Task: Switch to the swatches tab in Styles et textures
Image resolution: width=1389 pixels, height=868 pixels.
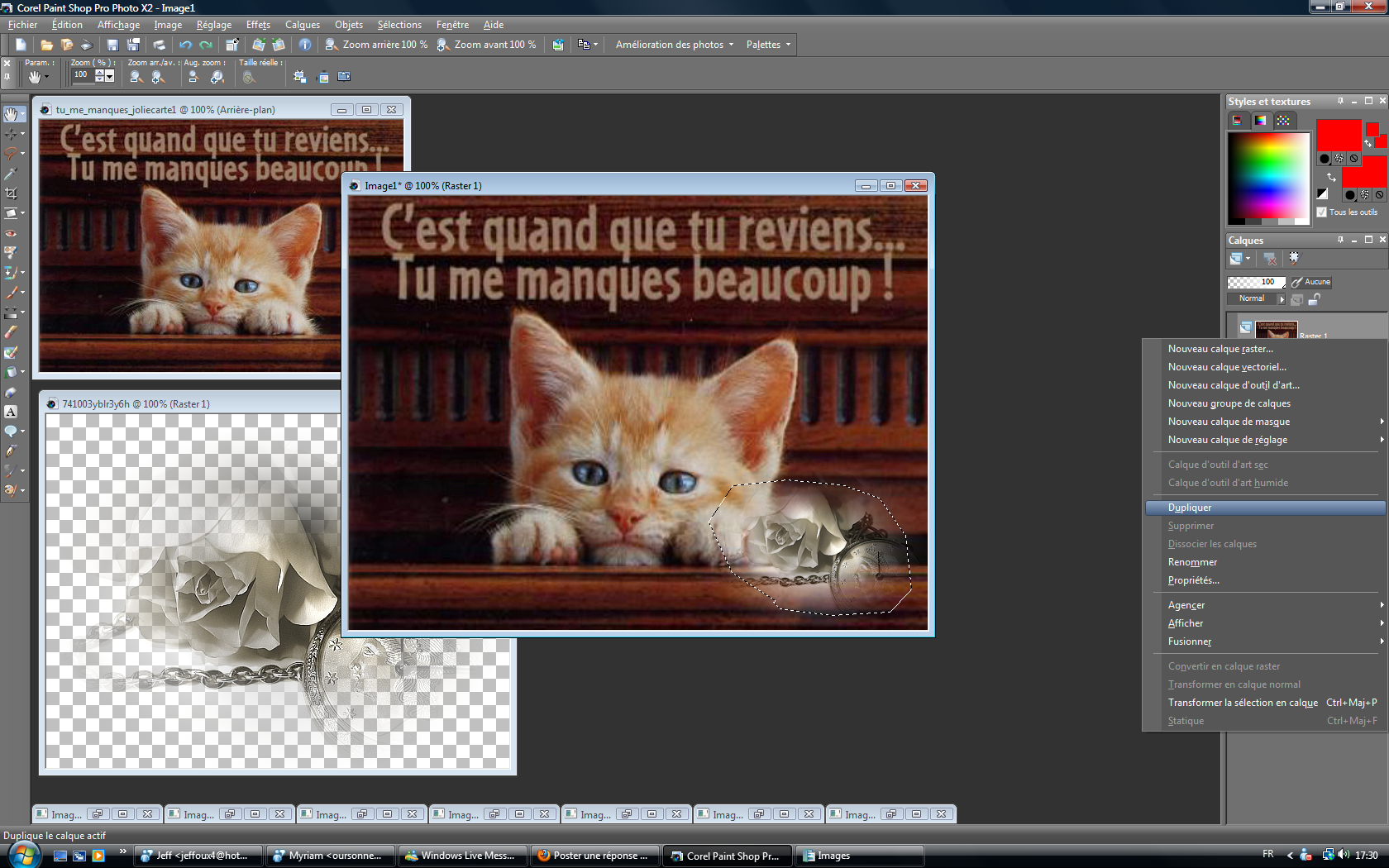Action: click(1282, 121)
